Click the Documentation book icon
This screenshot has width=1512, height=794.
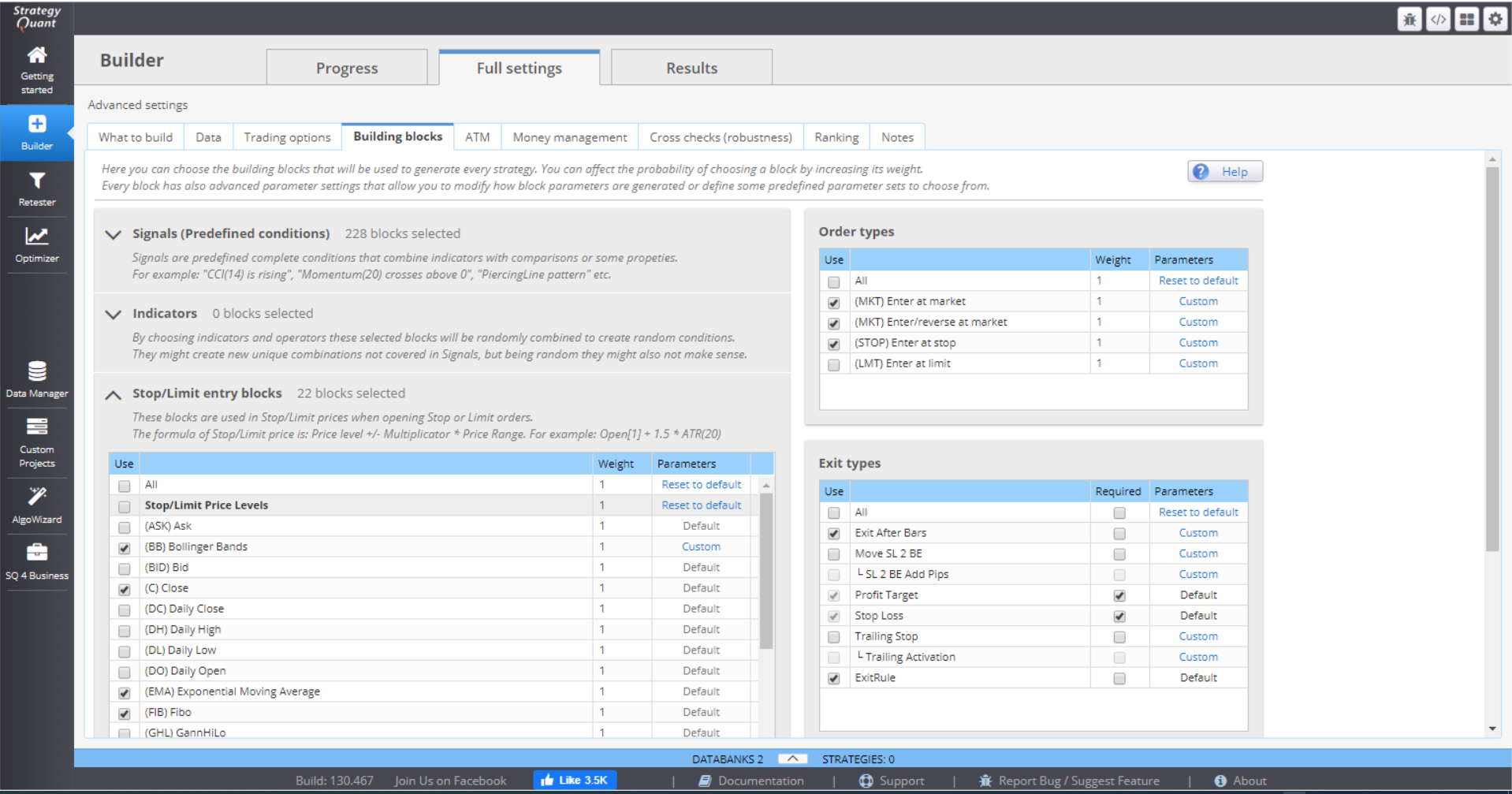[x=706, y=781]
